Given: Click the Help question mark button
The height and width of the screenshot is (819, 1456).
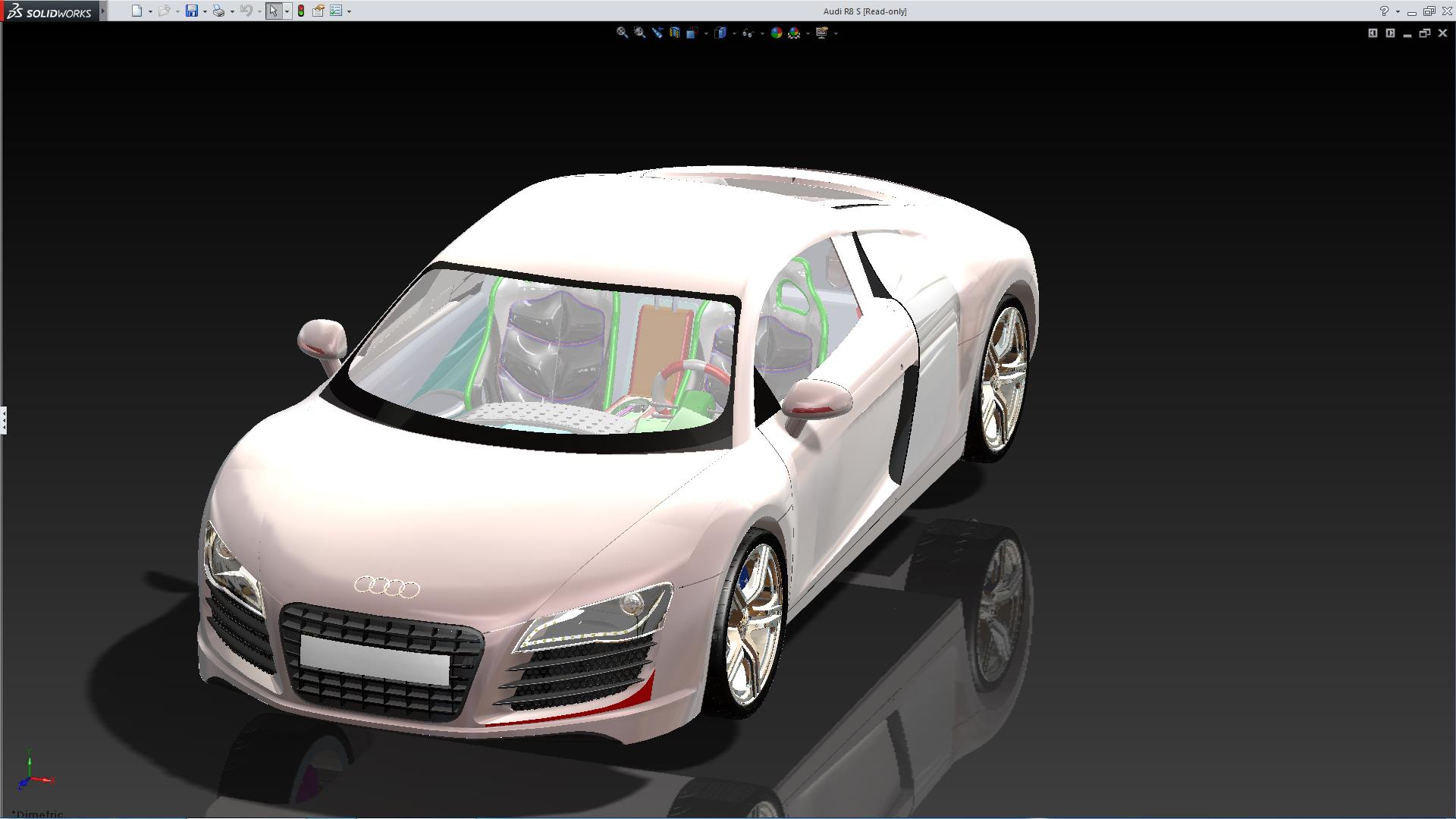Looking at the screenshot, I should point(1384,11).
